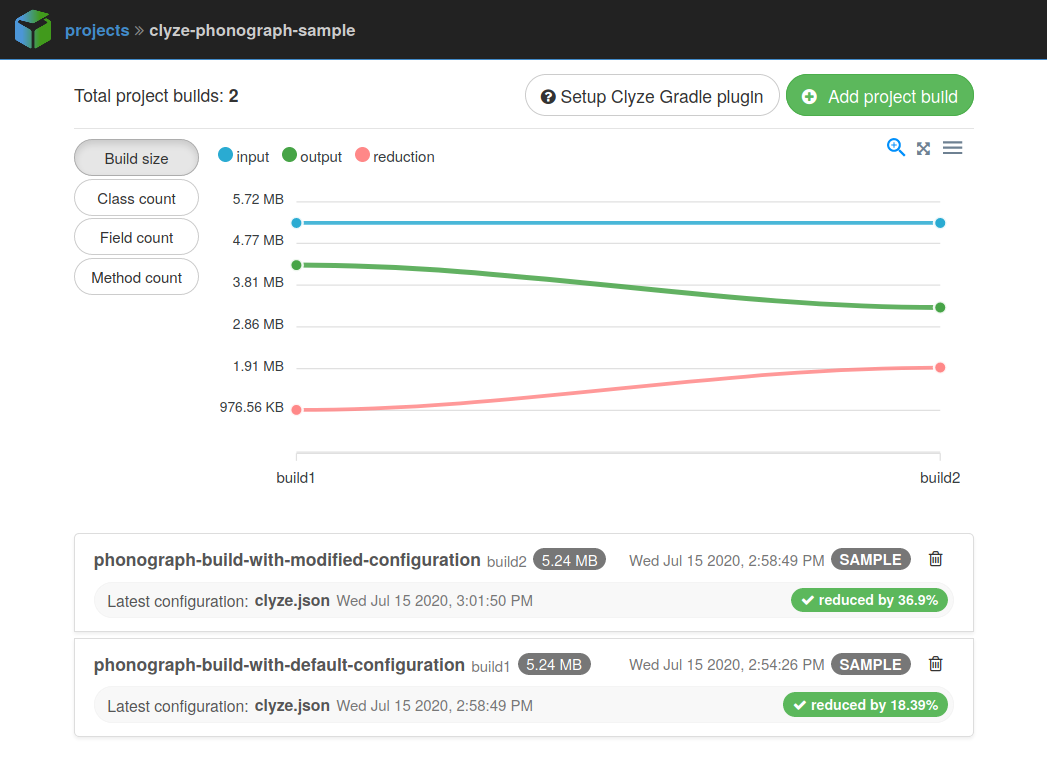1047x783 pixels.
Task: Click the 976.56 KB axis label
Action: [252, 407]
